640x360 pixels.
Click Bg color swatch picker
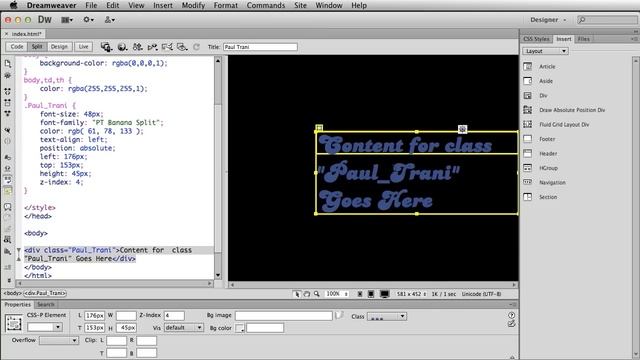click(x=240, y=328)
